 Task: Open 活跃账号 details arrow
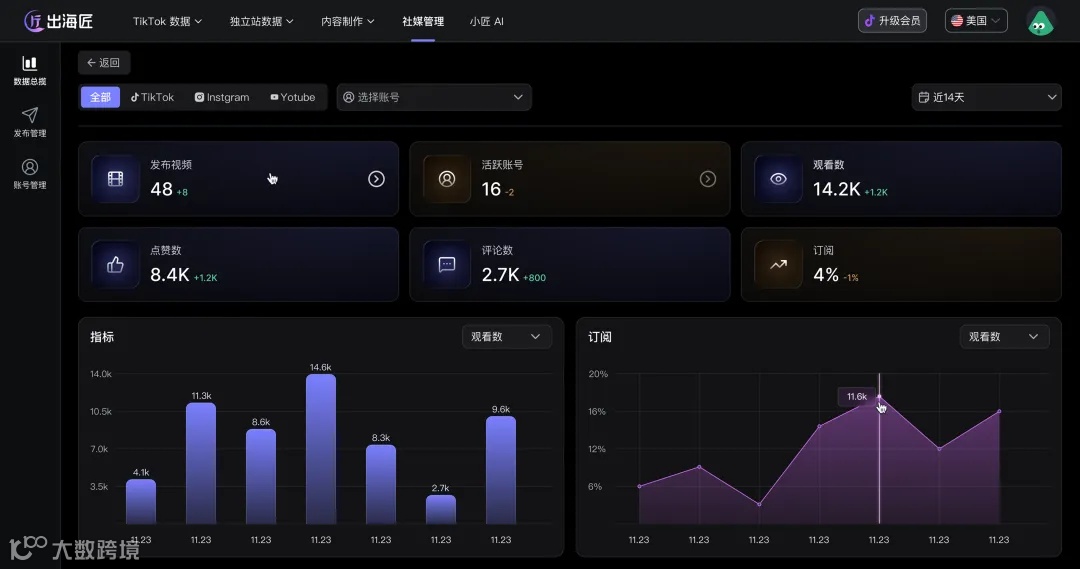(707, 179)
